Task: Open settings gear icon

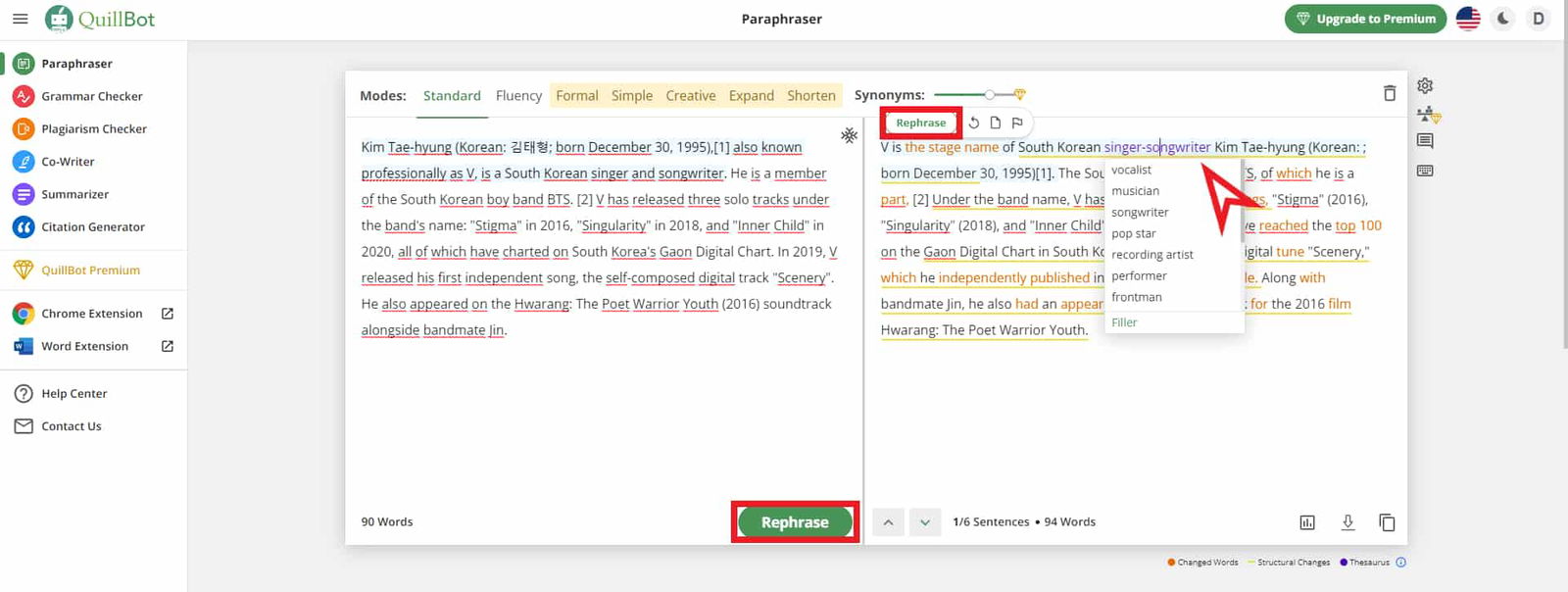Action: click(x=1425, y=86)
